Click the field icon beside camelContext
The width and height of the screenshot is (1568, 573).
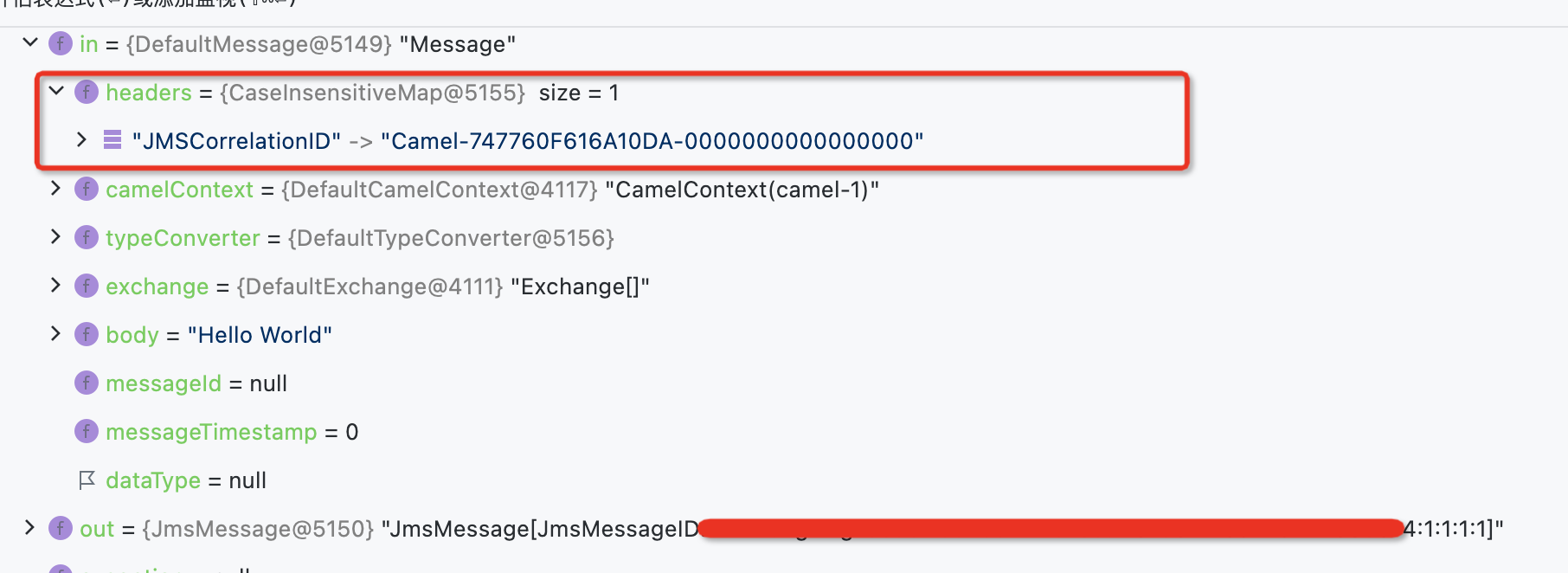87,189
